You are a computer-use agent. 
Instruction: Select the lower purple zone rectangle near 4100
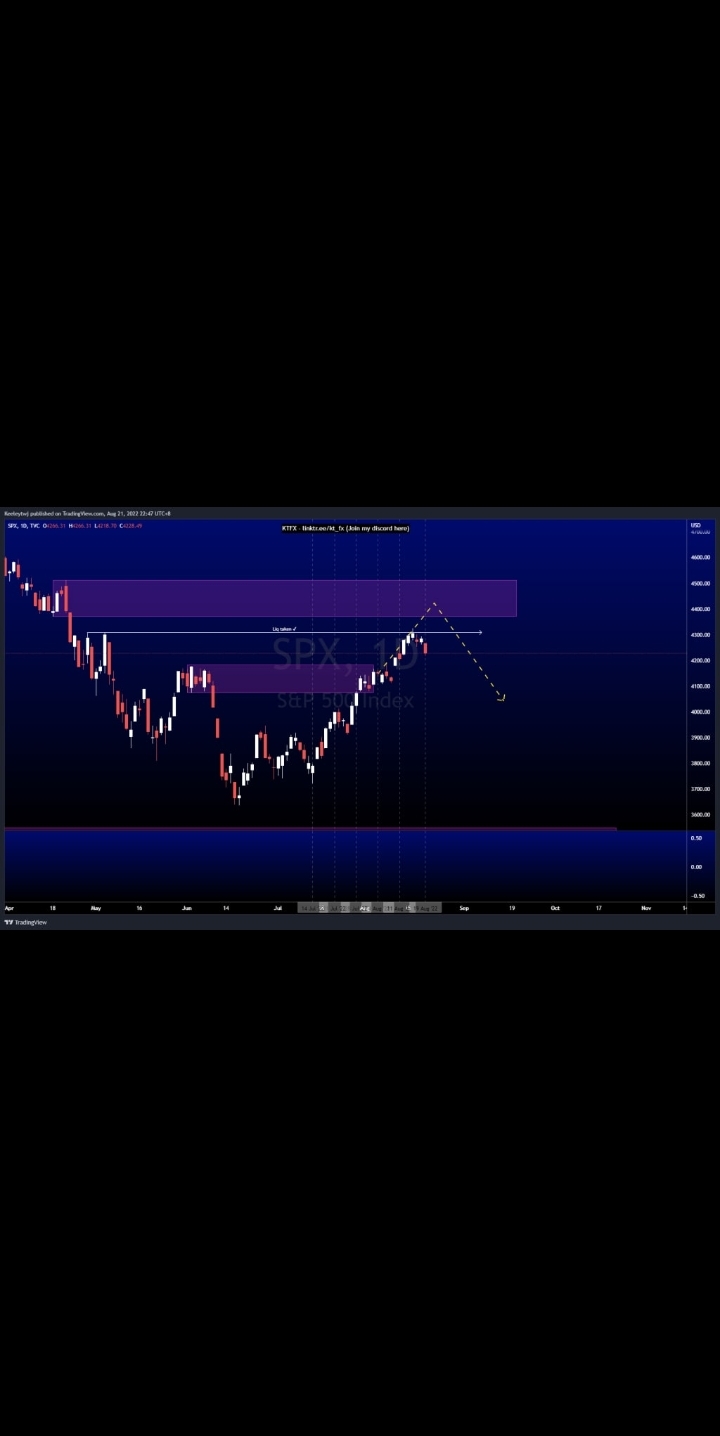coord(280,678)
